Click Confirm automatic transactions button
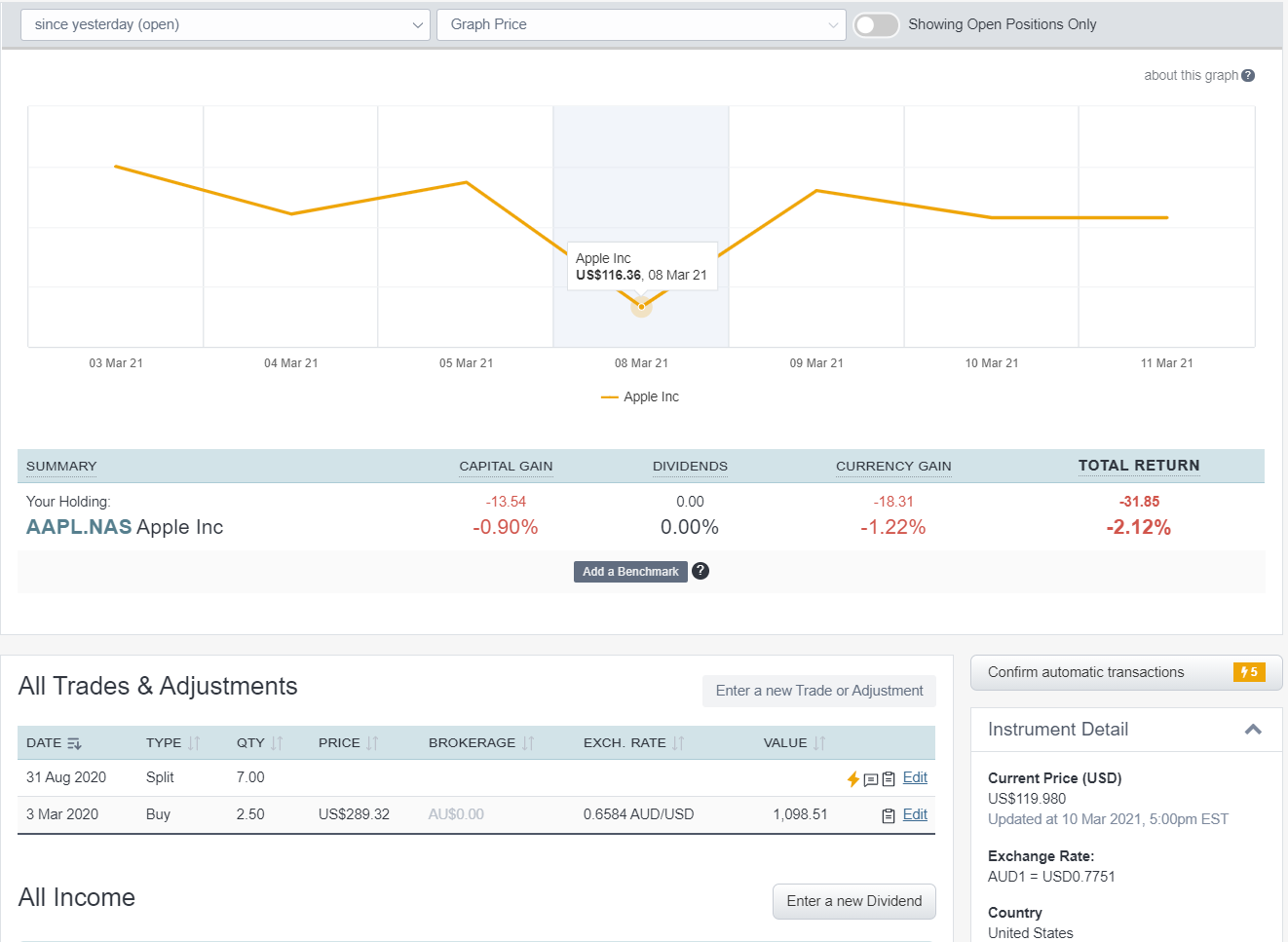The width and height of the screenshot is (1288, 942). [1126, 672]
